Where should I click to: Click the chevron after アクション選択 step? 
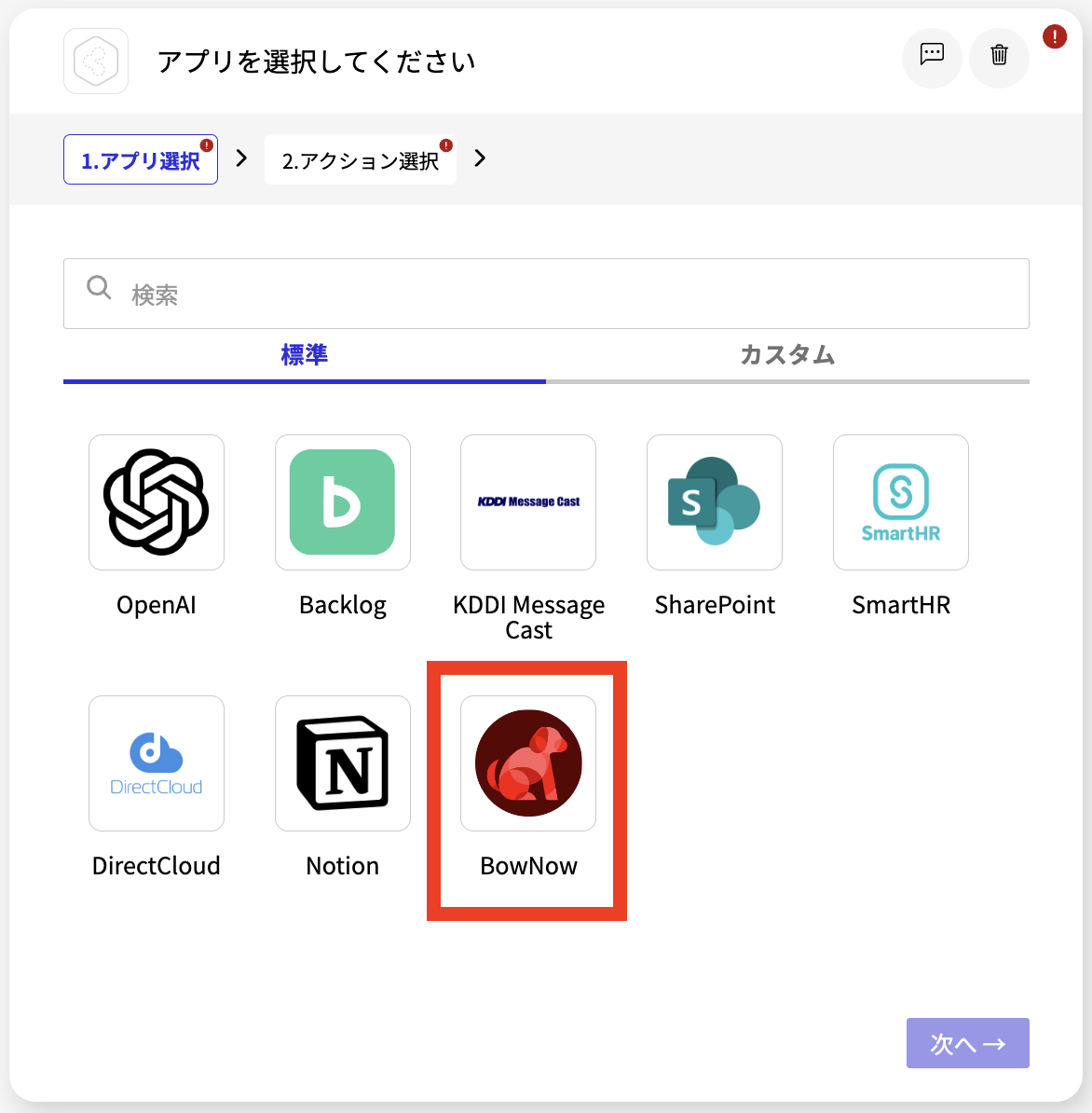[480, 158]
